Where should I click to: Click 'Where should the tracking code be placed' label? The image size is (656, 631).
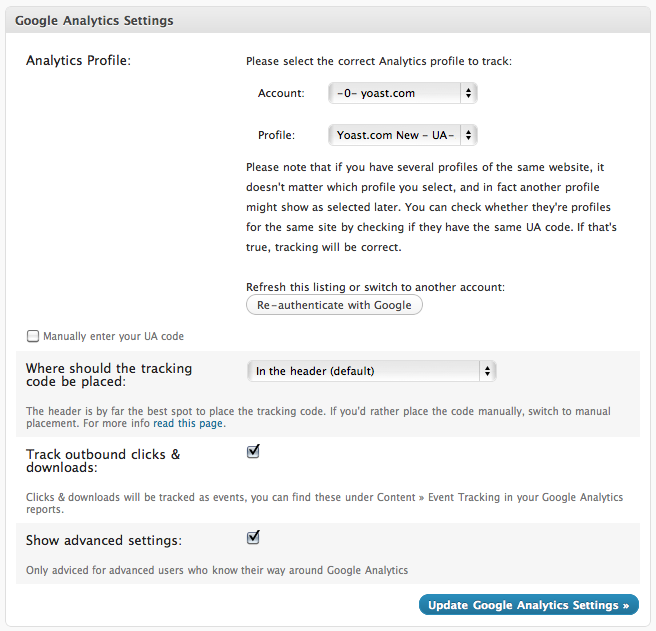[109, 375]
